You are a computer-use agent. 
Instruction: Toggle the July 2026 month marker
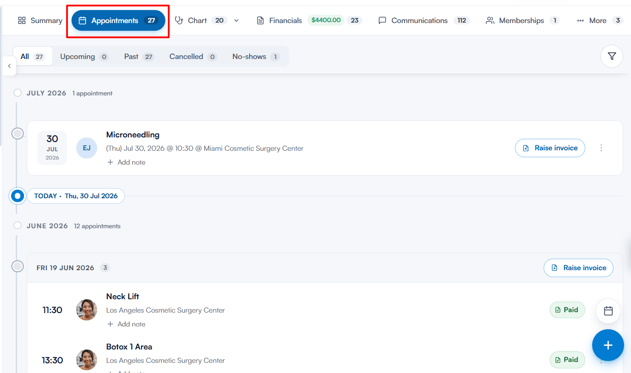click(x=17, y=93)
